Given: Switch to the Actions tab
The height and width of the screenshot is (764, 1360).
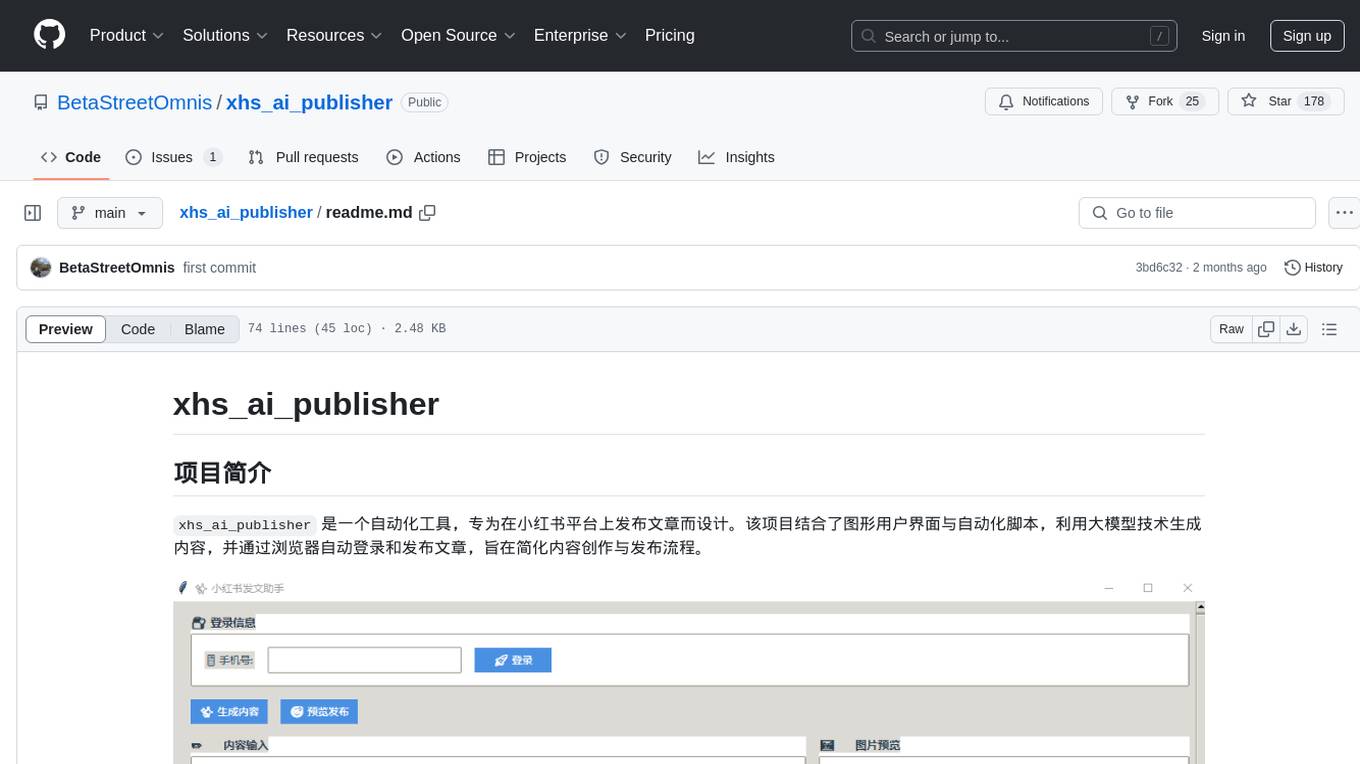Looking at the screenshot, I should coord(423,157).
